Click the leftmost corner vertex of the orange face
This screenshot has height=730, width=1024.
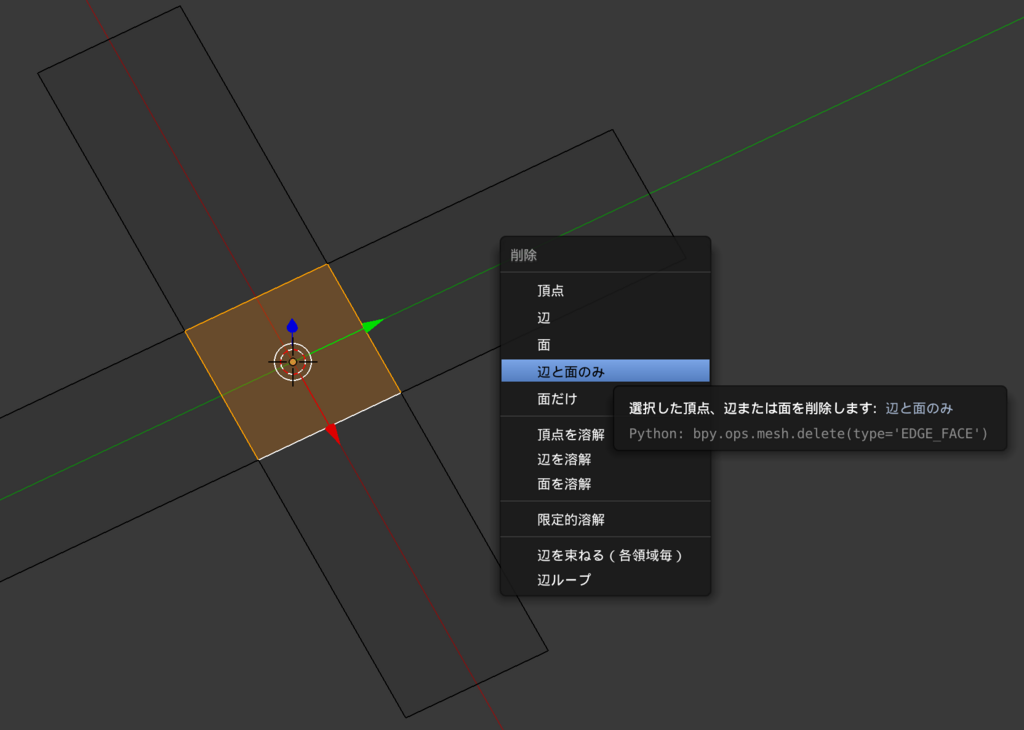[x=185, y=331]
